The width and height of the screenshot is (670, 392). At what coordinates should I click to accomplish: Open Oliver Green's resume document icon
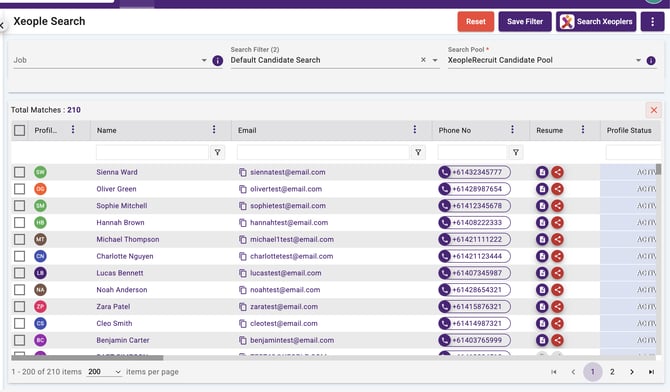click(x=542, y=189)
